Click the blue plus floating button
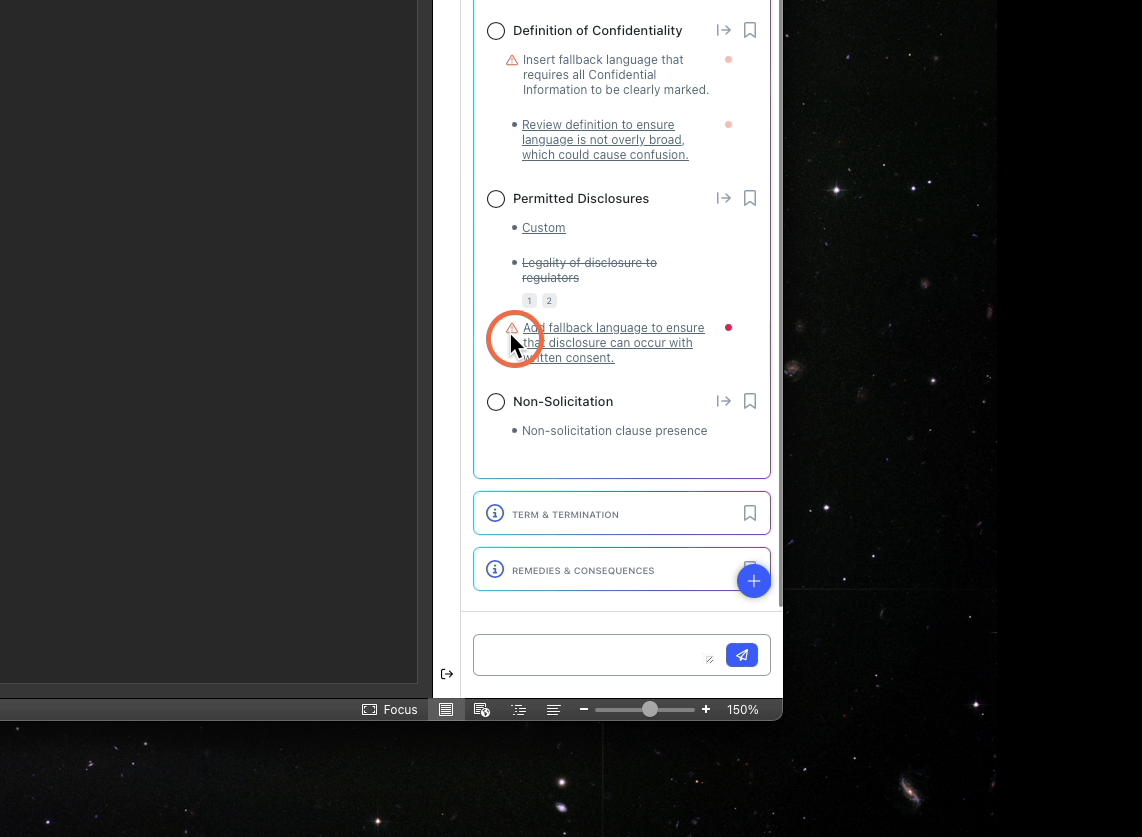This screenshot has height=837, width=1142. [x=753, y=581]
